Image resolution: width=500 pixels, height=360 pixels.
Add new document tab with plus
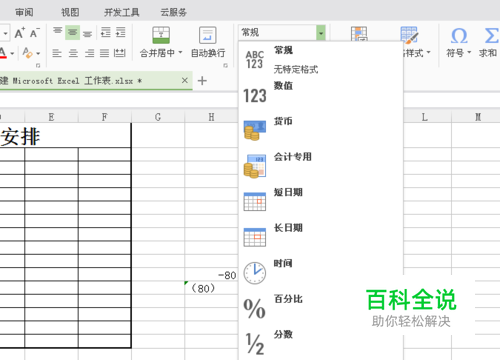(202, 81)
